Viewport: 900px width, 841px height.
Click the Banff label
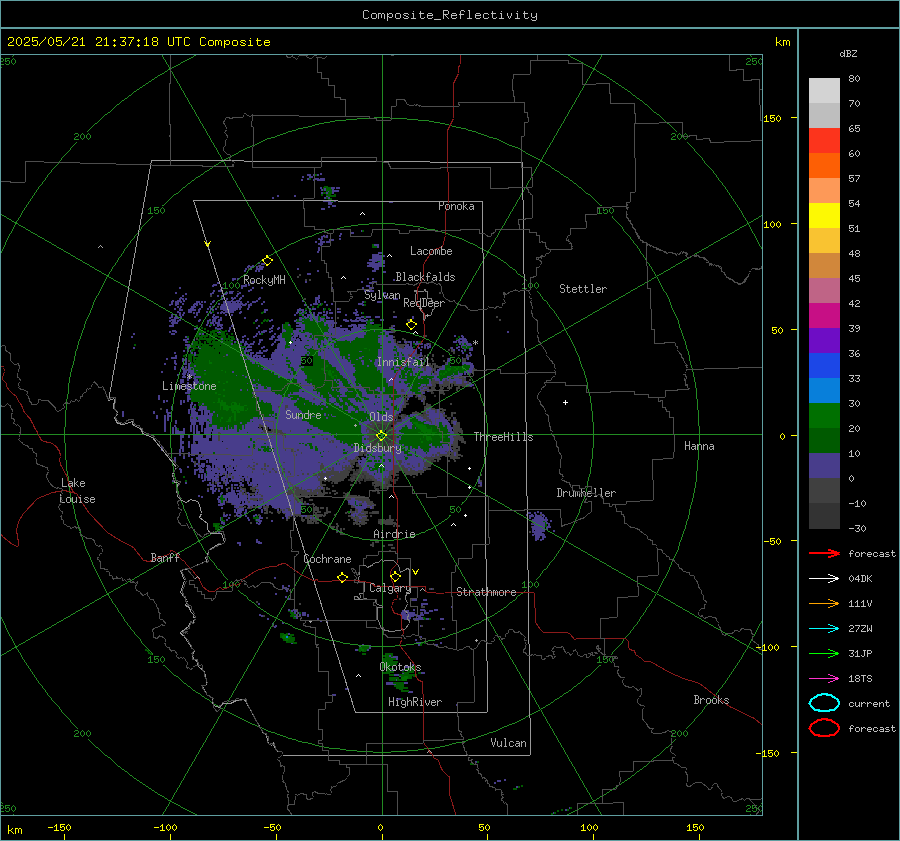[165, 558]
